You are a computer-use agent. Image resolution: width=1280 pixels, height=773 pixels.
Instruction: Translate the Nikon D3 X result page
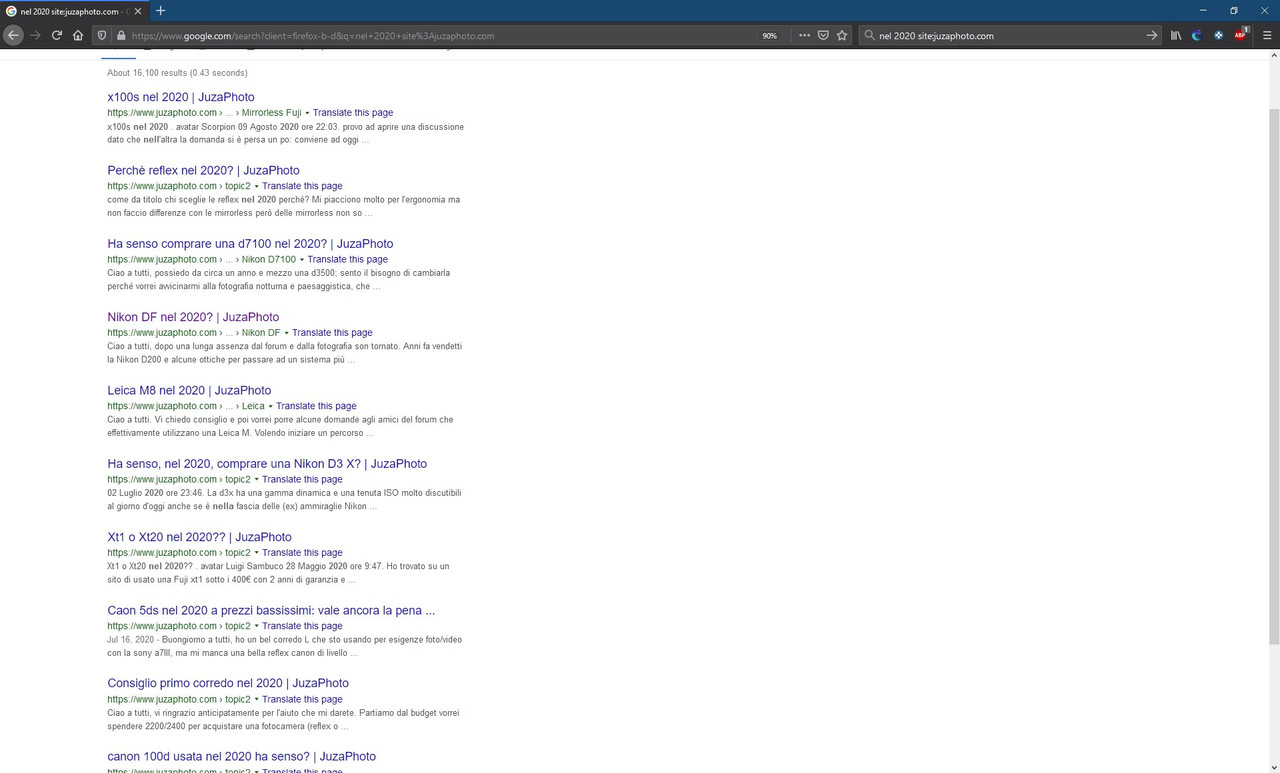point(302,479)
